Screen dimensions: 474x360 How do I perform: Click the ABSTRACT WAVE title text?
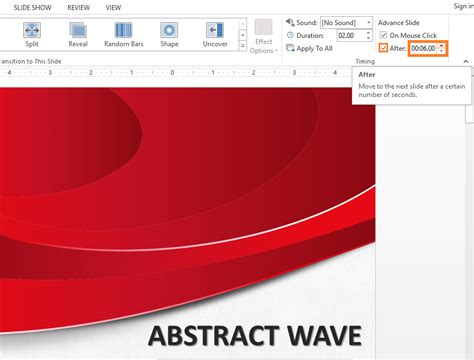(255, 335)
